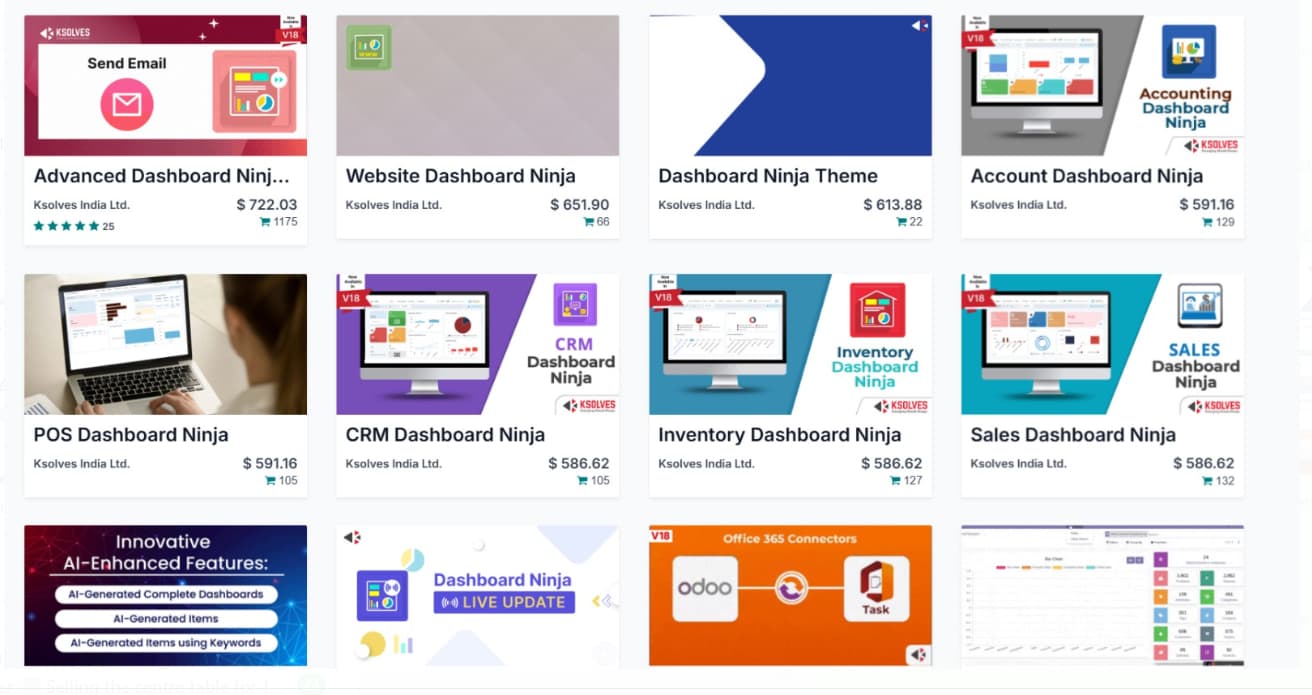Click the Account Dashboard Ninja title
This screenshot has height=695, width=1312.
tap(1087, 176)
